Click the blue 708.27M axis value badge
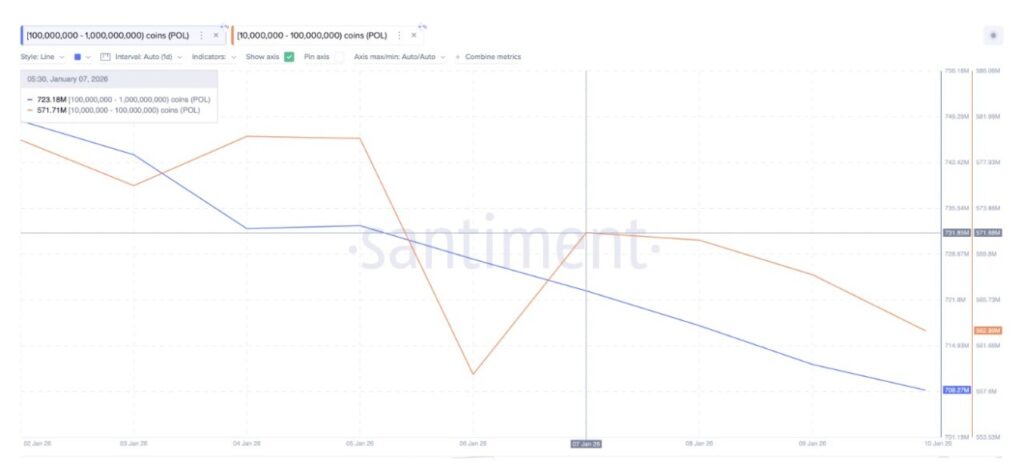Viewport: 1024px width, 466px height. click(x=956, y=390)
